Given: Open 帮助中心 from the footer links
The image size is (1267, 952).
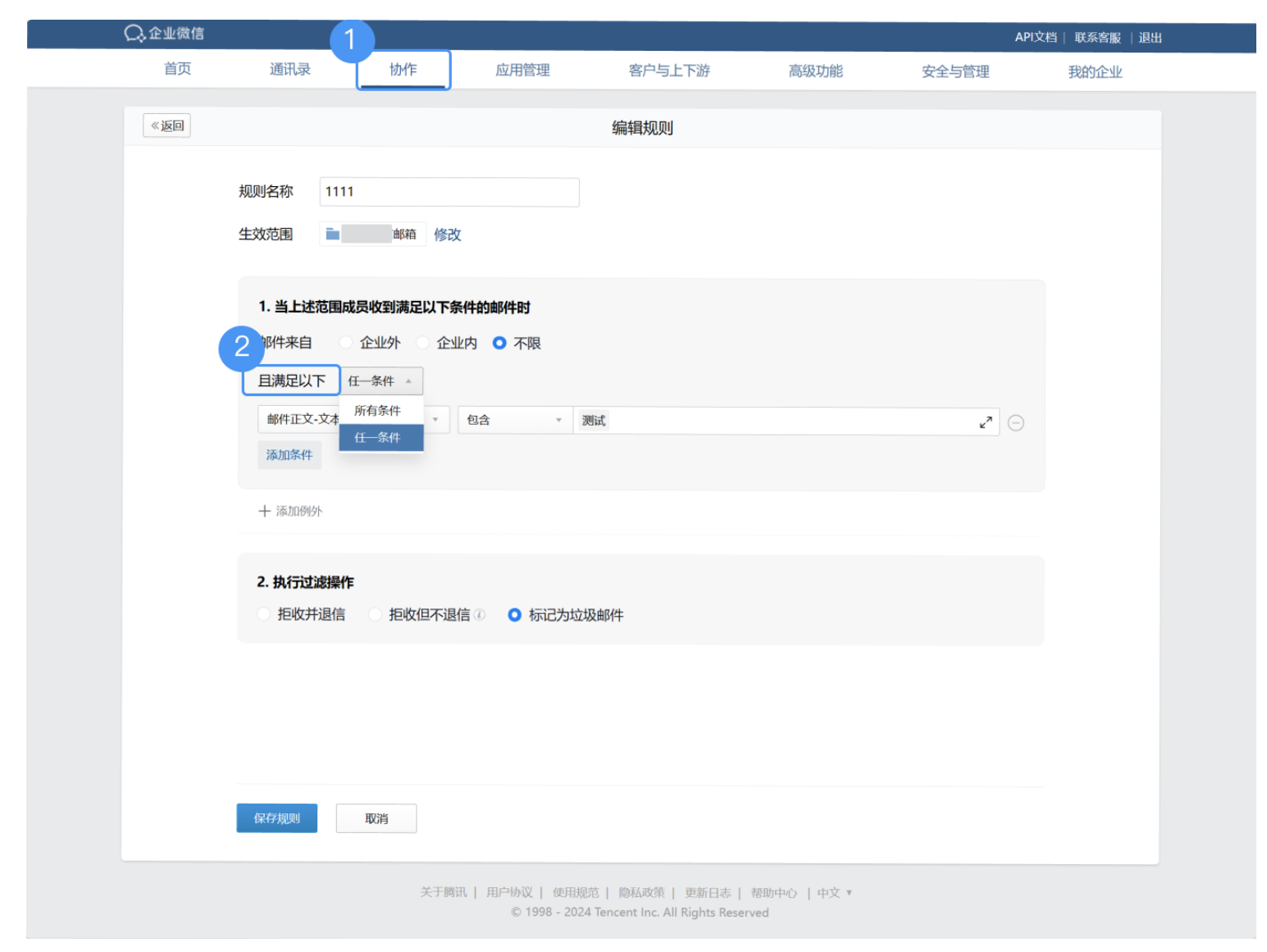Looking at the screenshot, I should pyautogui.click(x=773, y=892).
